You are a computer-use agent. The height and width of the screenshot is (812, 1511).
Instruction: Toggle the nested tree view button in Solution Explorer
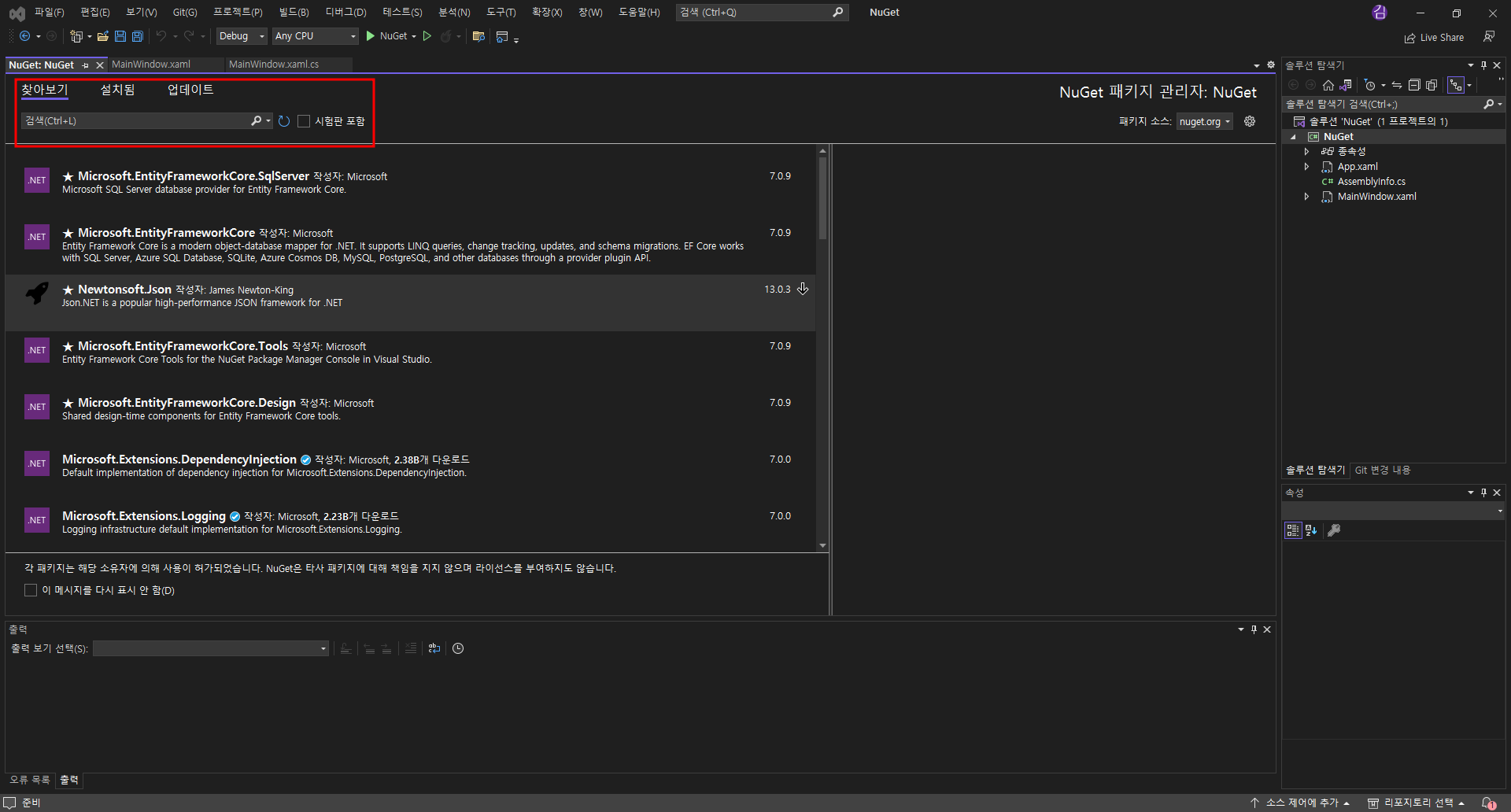1456,85
